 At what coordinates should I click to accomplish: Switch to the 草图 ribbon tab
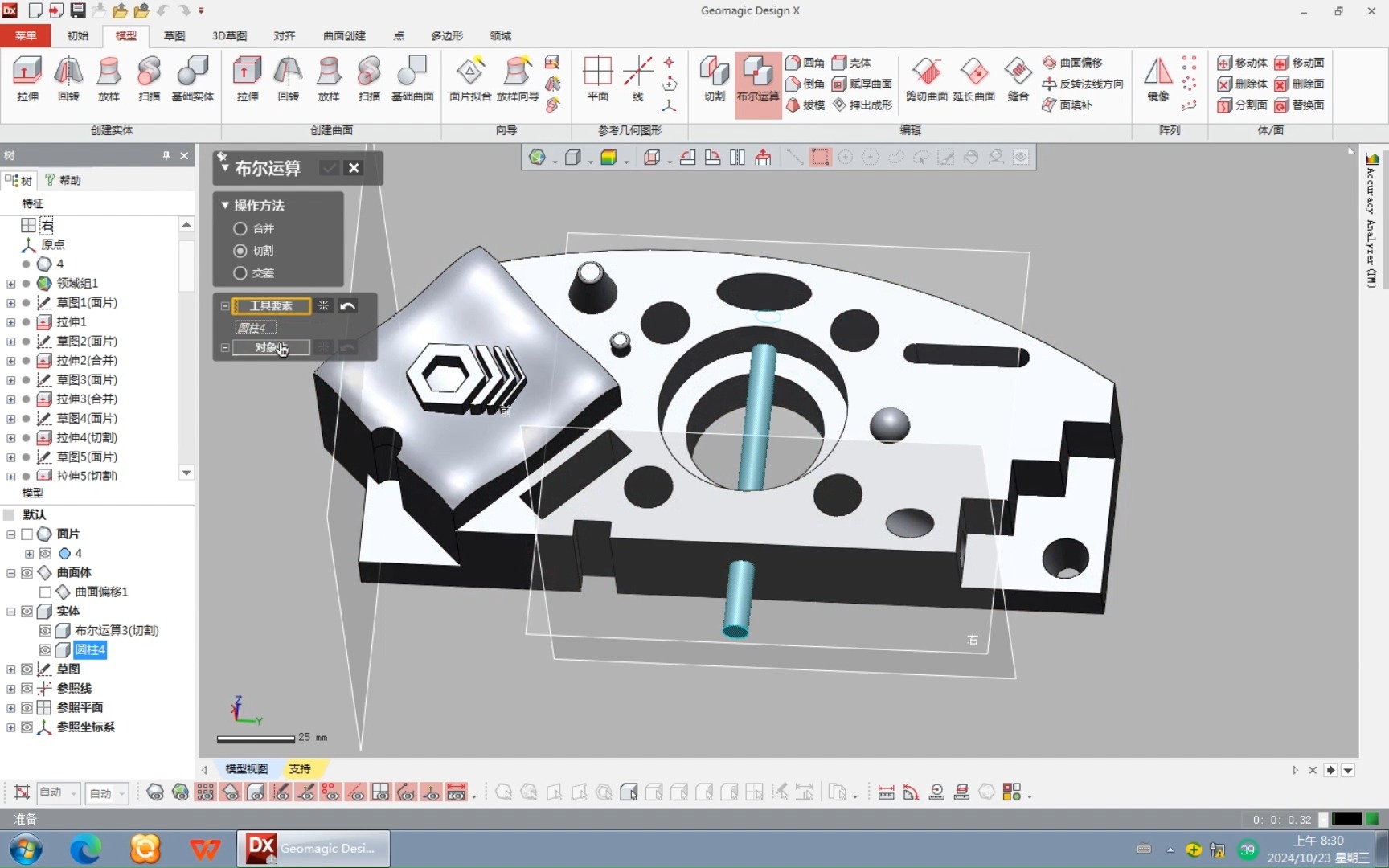coord(174,35)
